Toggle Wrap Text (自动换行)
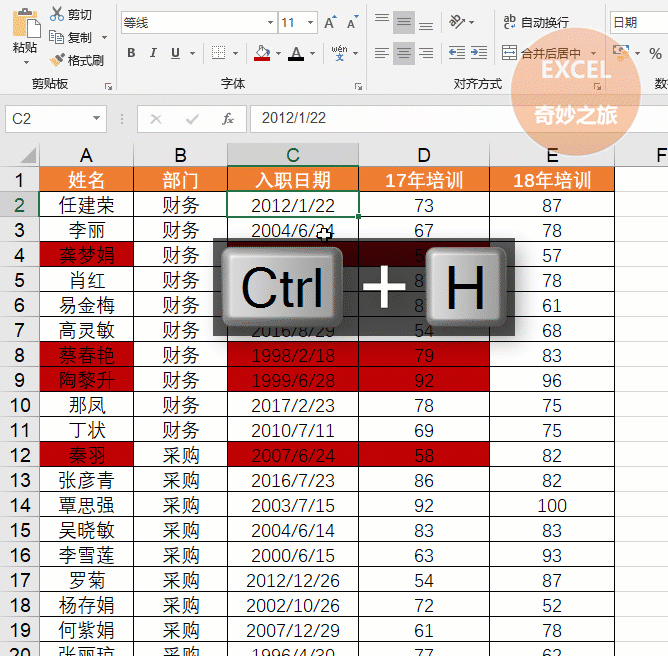Image resolution: width=668 pixels, height=656 pixels. point(535,22)
